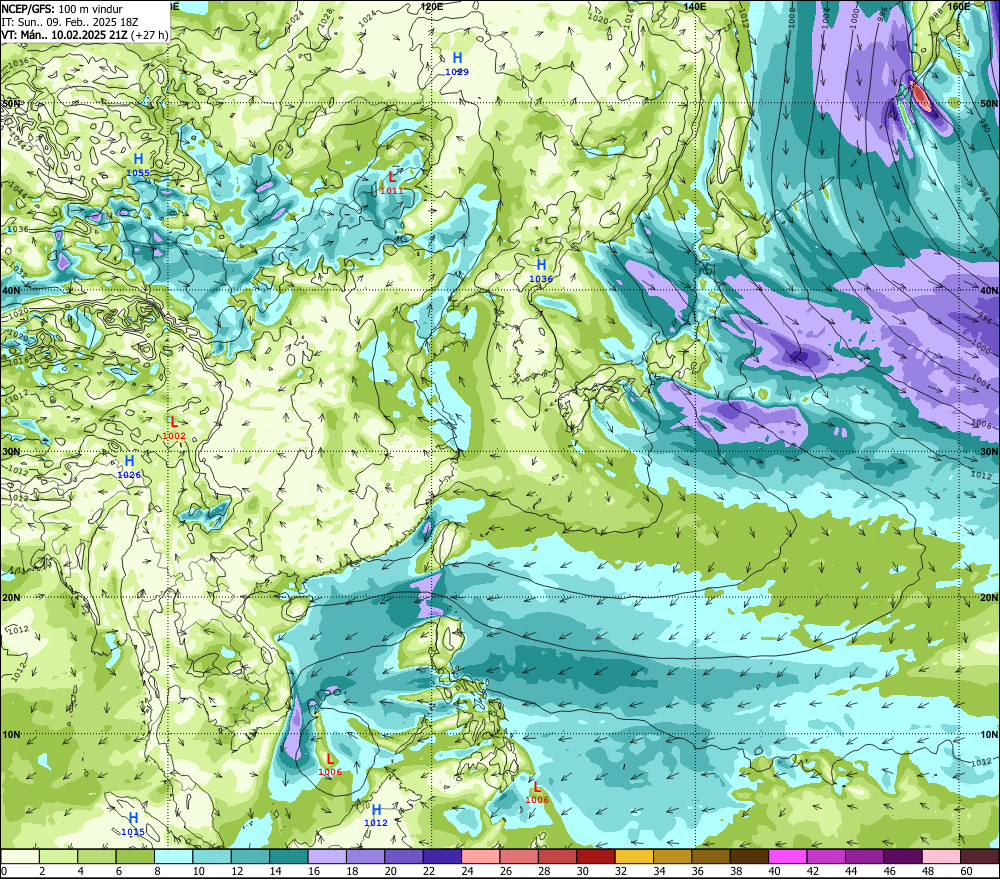Viewport: 1000px width, 879px height.
Task: Click the dark brown 38–40 legend swatch
Action: pyautogui.click(x=750, y=856)
